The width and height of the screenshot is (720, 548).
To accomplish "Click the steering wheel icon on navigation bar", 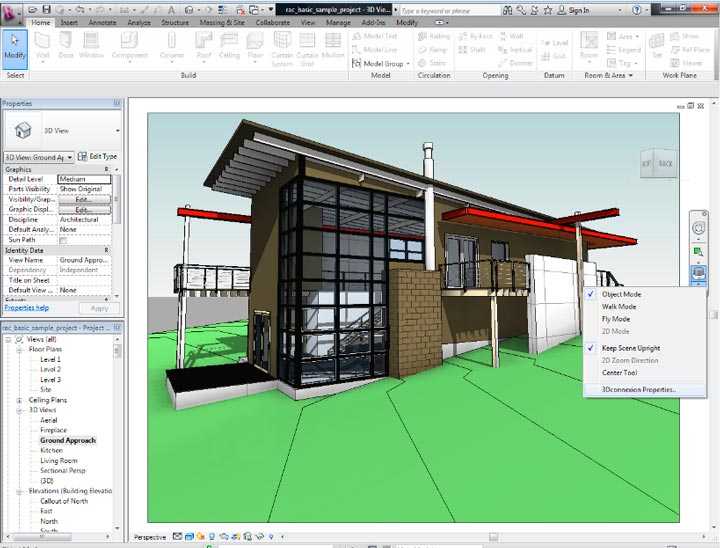I will pyautogui.click(x=698, y=228).
